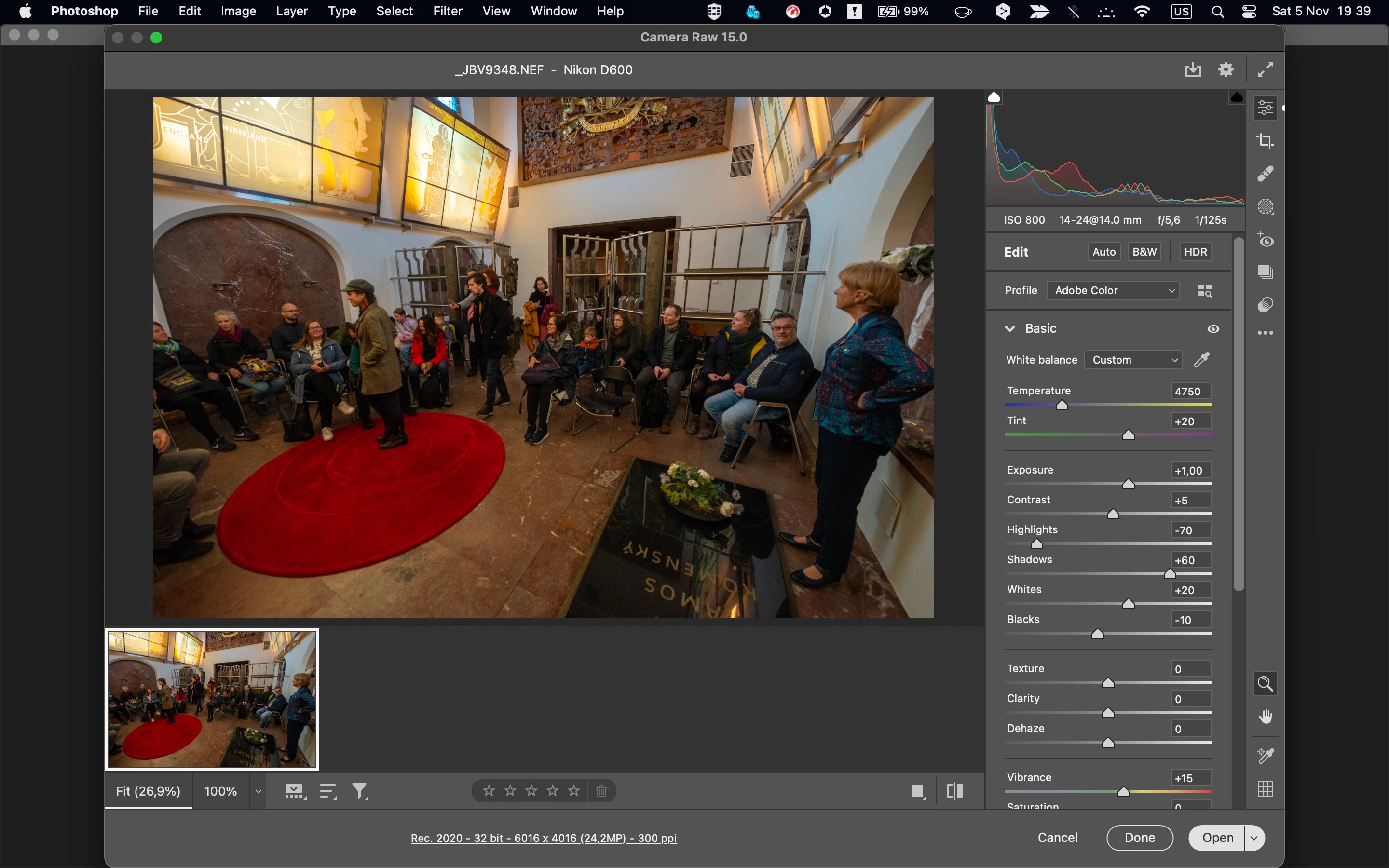
Task: Toggle Basic panel visibility eye icon
Action: click(x=1213, y=329)
